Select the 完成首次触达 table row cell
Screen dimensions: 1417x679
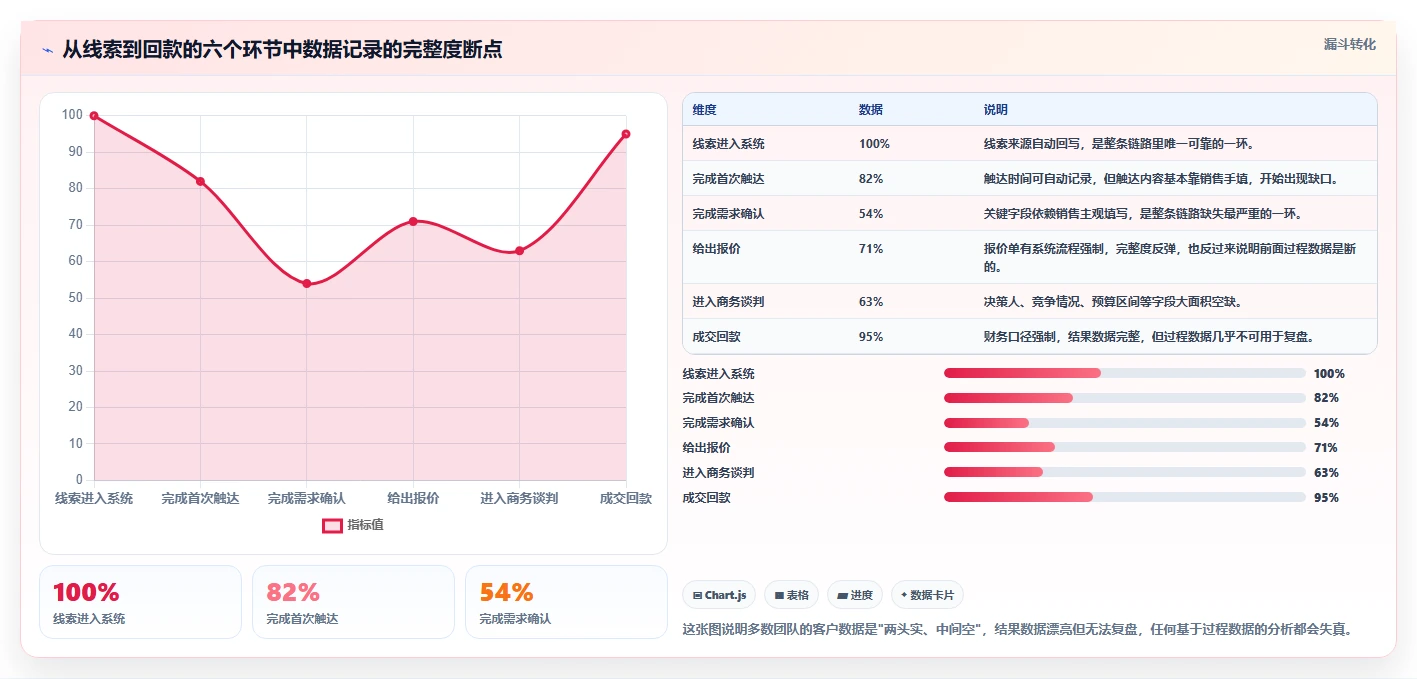[728, 179]
